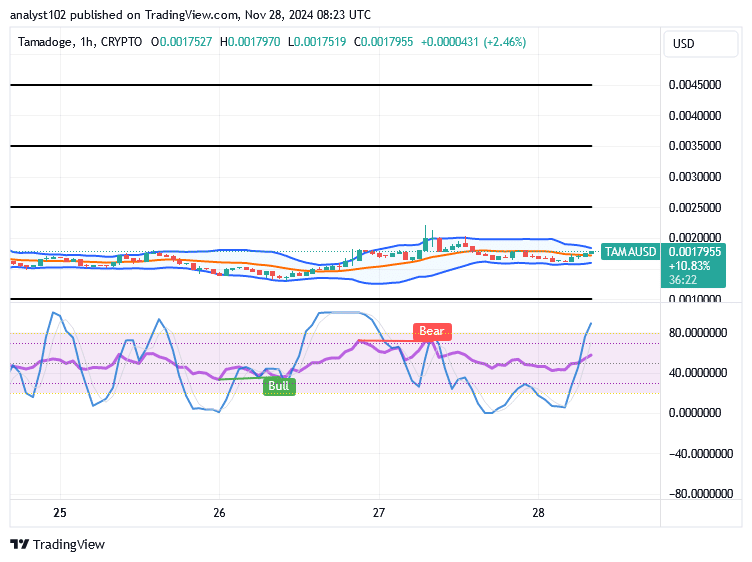Screen dimensions: 752x562
Task: Click the TradingView logo at bottom
Action: [x=58, y=544]
